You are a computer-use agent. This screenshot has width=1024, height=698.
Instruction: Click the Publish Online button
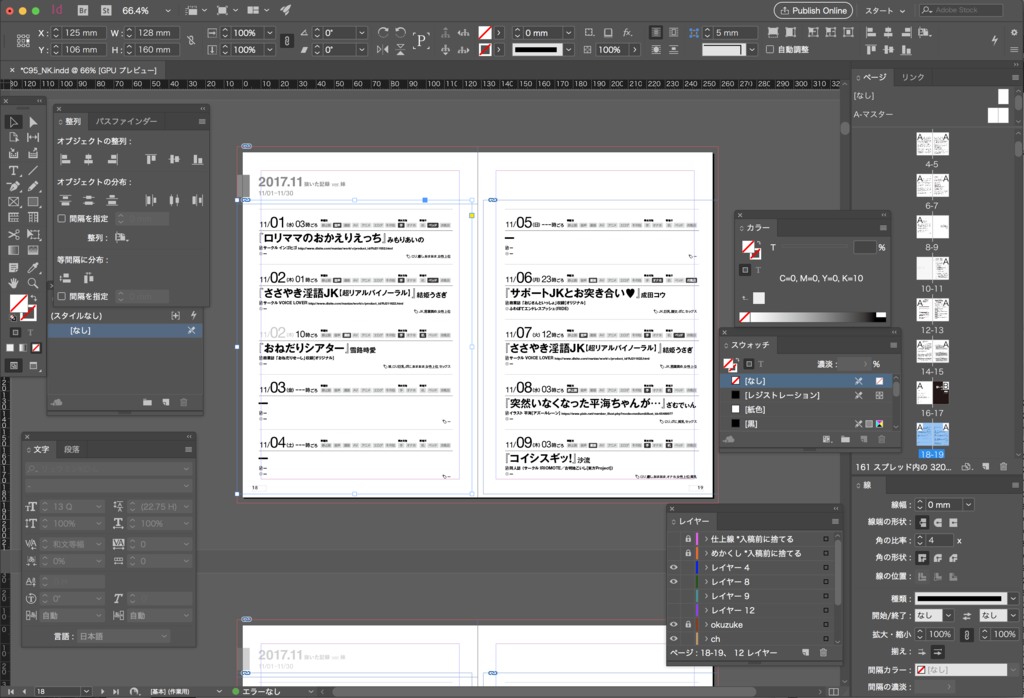[813, 10]
